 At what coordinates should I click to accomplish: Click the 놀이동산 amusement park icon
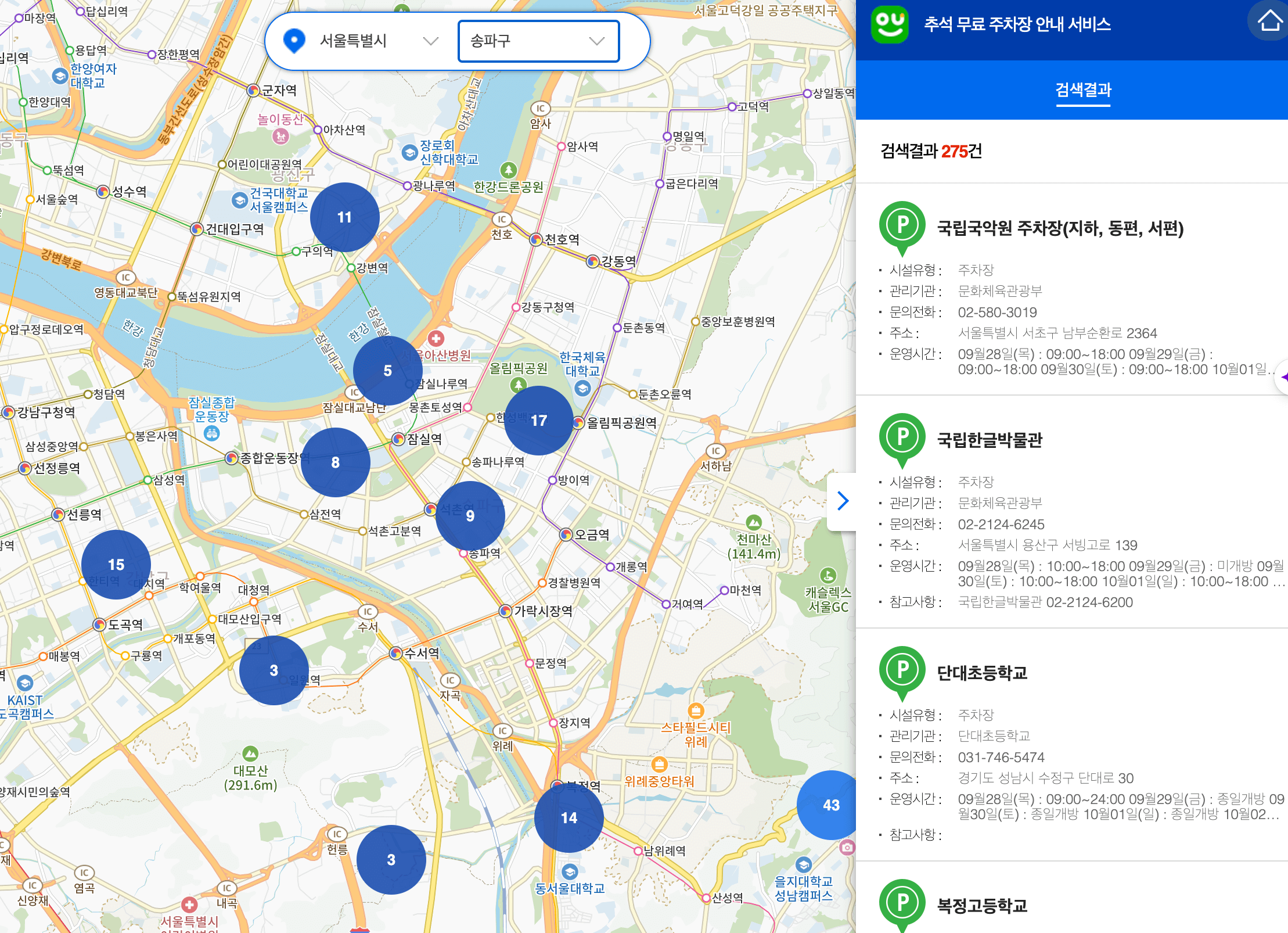point(281,137)
